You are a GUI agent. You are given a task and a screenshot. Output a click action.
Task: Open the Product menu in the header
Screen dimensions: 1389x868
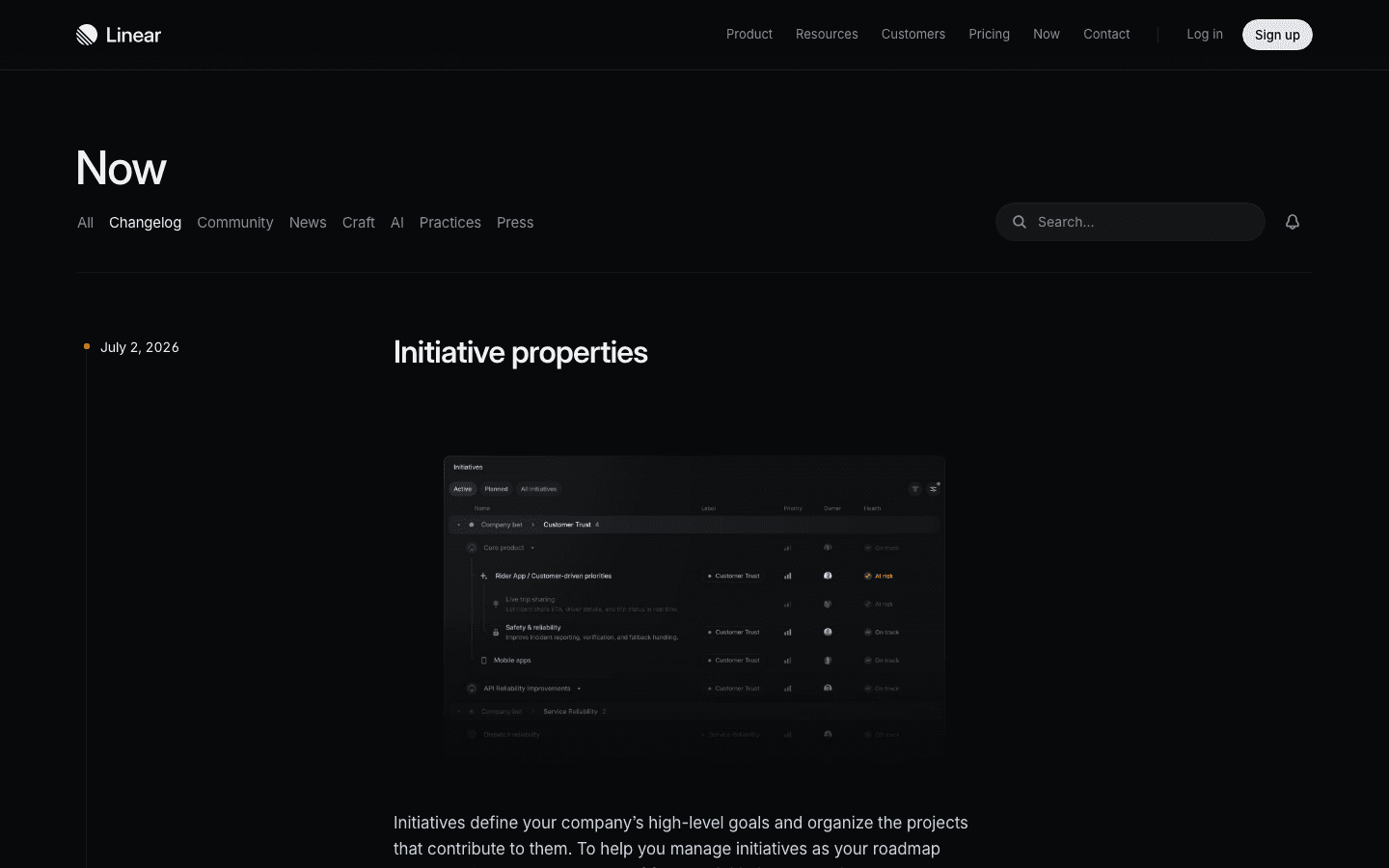(x=749, y=34)
